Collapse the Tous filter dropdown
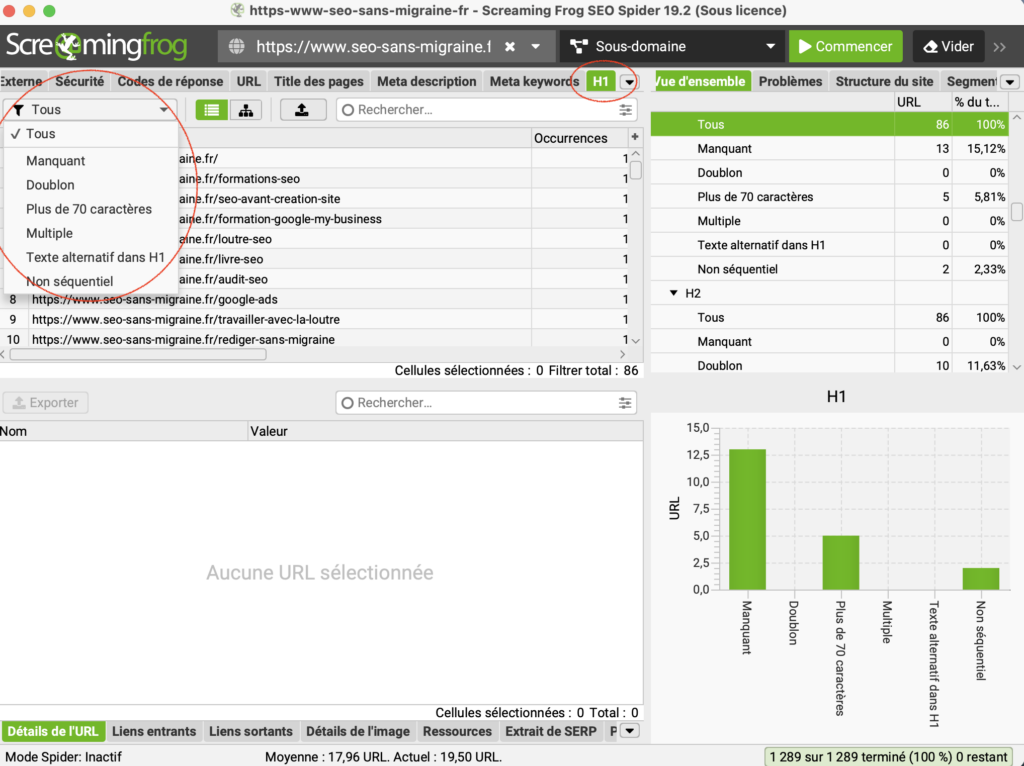This screenshot has height=766, width=1024. pyautogui.click(x=91, y=110)
